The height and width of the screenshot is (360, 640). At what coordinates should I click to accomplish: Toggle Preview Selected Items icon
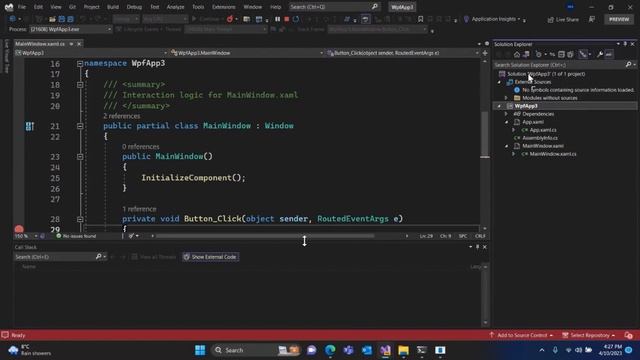(609, 54)
